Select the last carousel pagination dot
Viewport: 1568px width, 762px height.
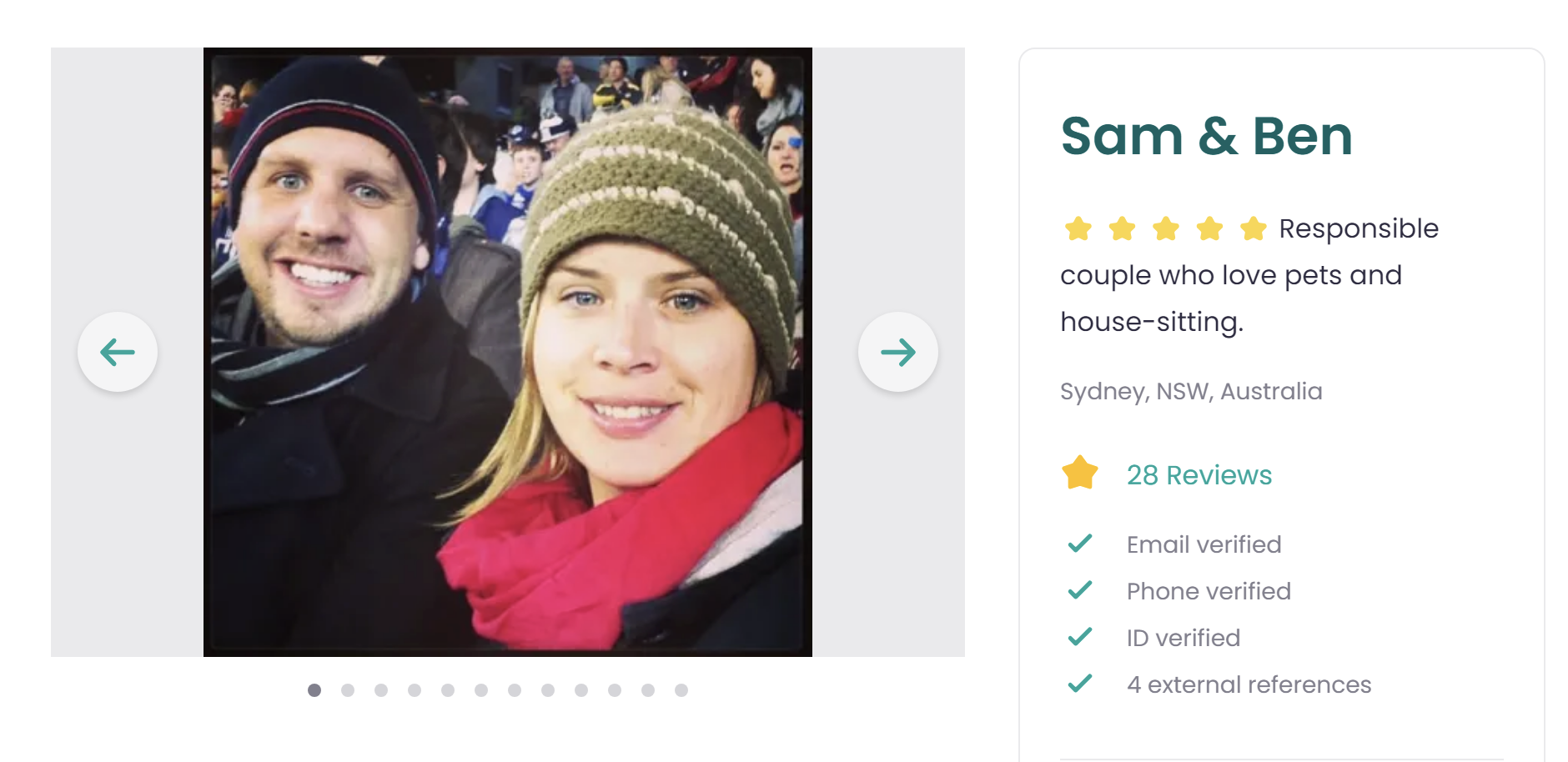click(681, 689)
